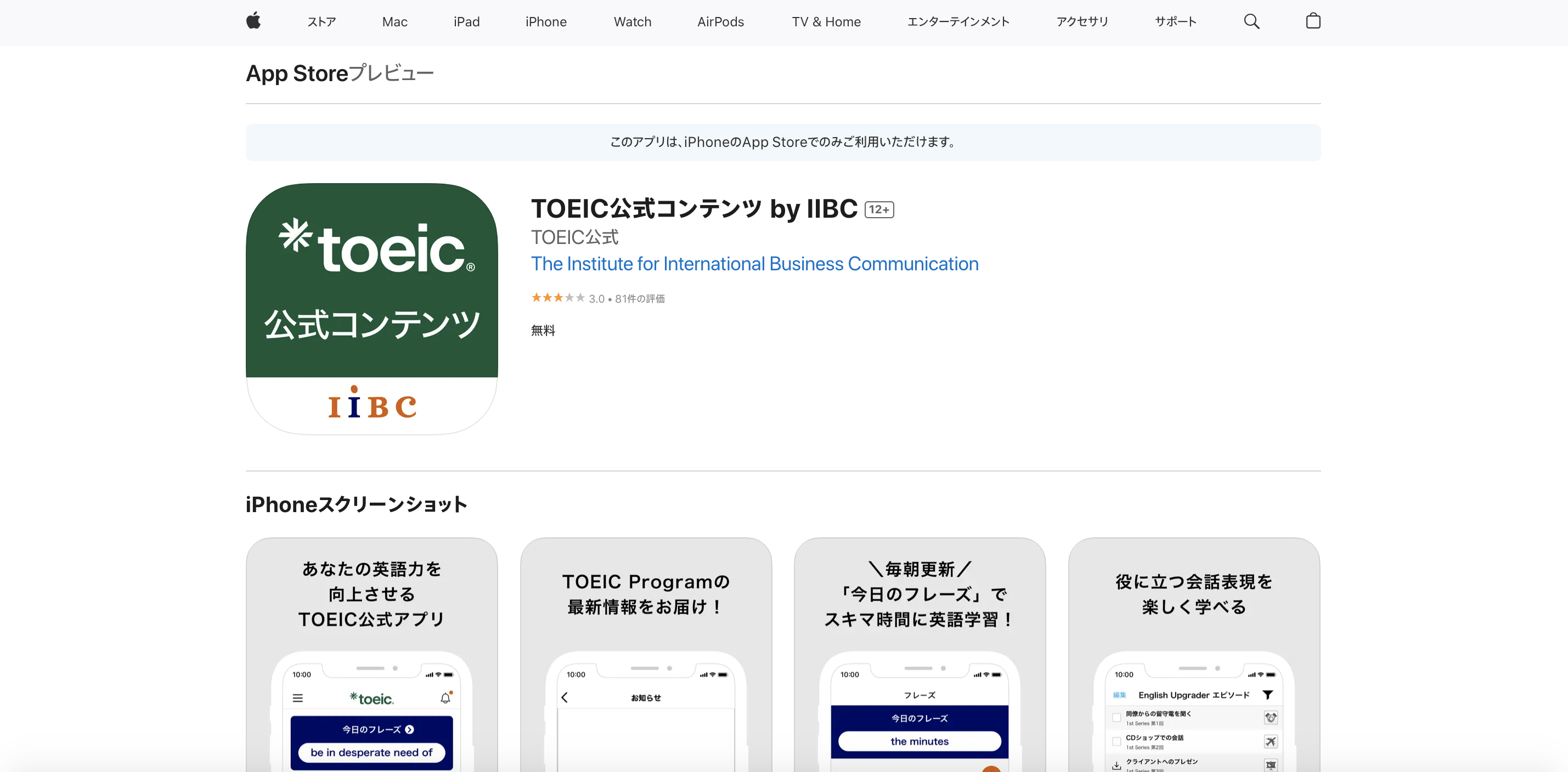Open the ストア menu item
The image size is (1568, 772).
322,22
